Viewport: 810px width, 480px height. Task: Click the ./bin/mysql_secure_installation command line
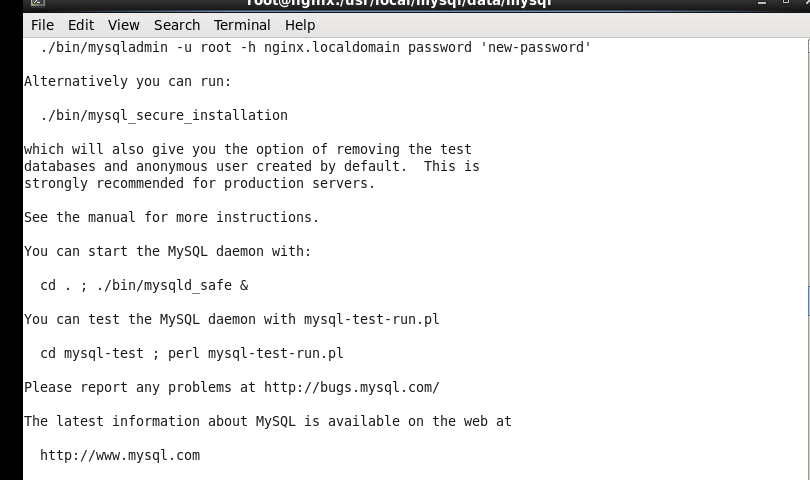(164, 115)
